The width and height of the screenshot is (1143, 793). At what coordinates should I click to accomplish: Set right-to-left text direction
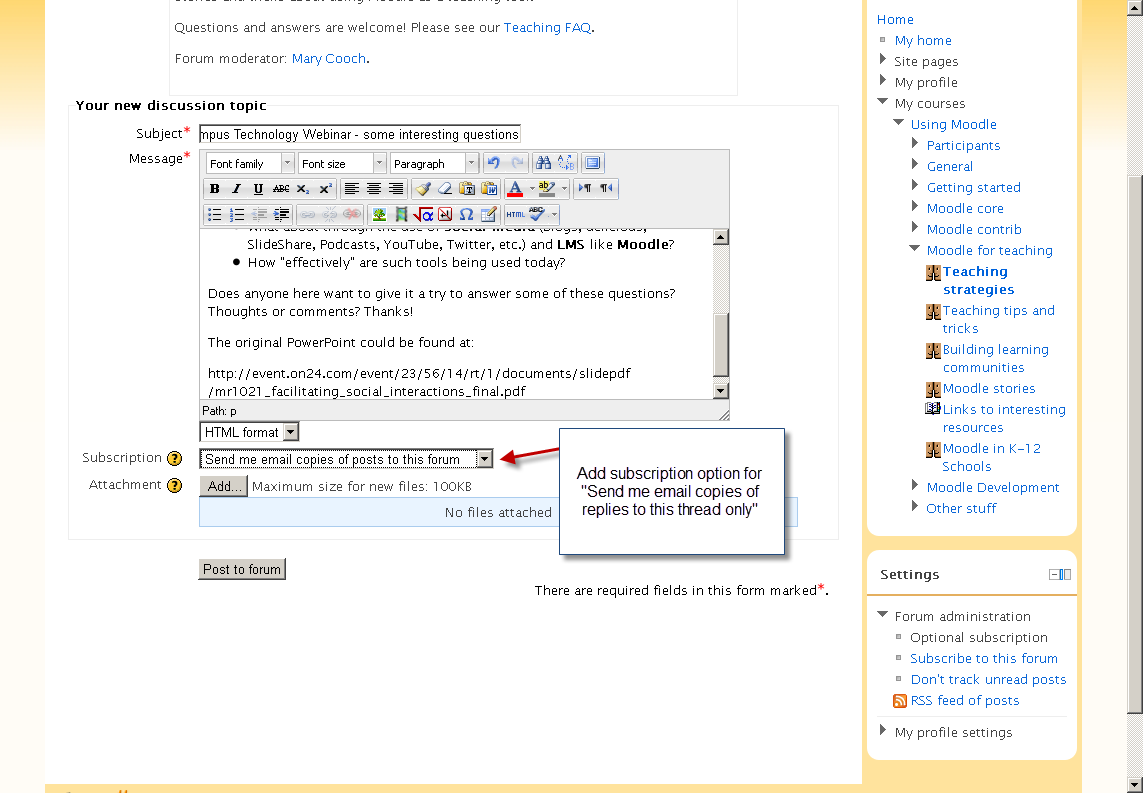606,189
